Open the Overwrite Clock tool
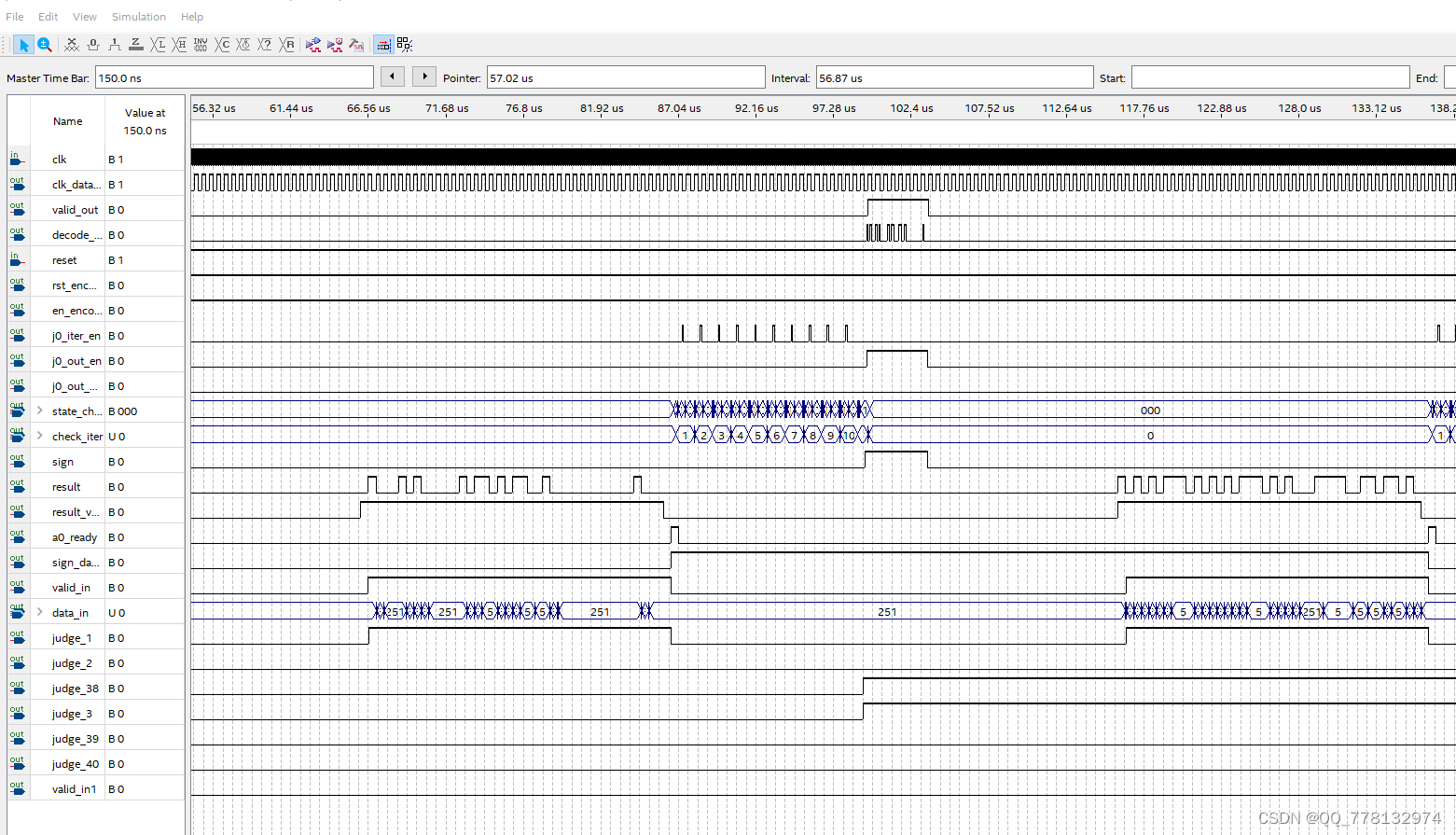1456x835 pixels. coord(243,44)
